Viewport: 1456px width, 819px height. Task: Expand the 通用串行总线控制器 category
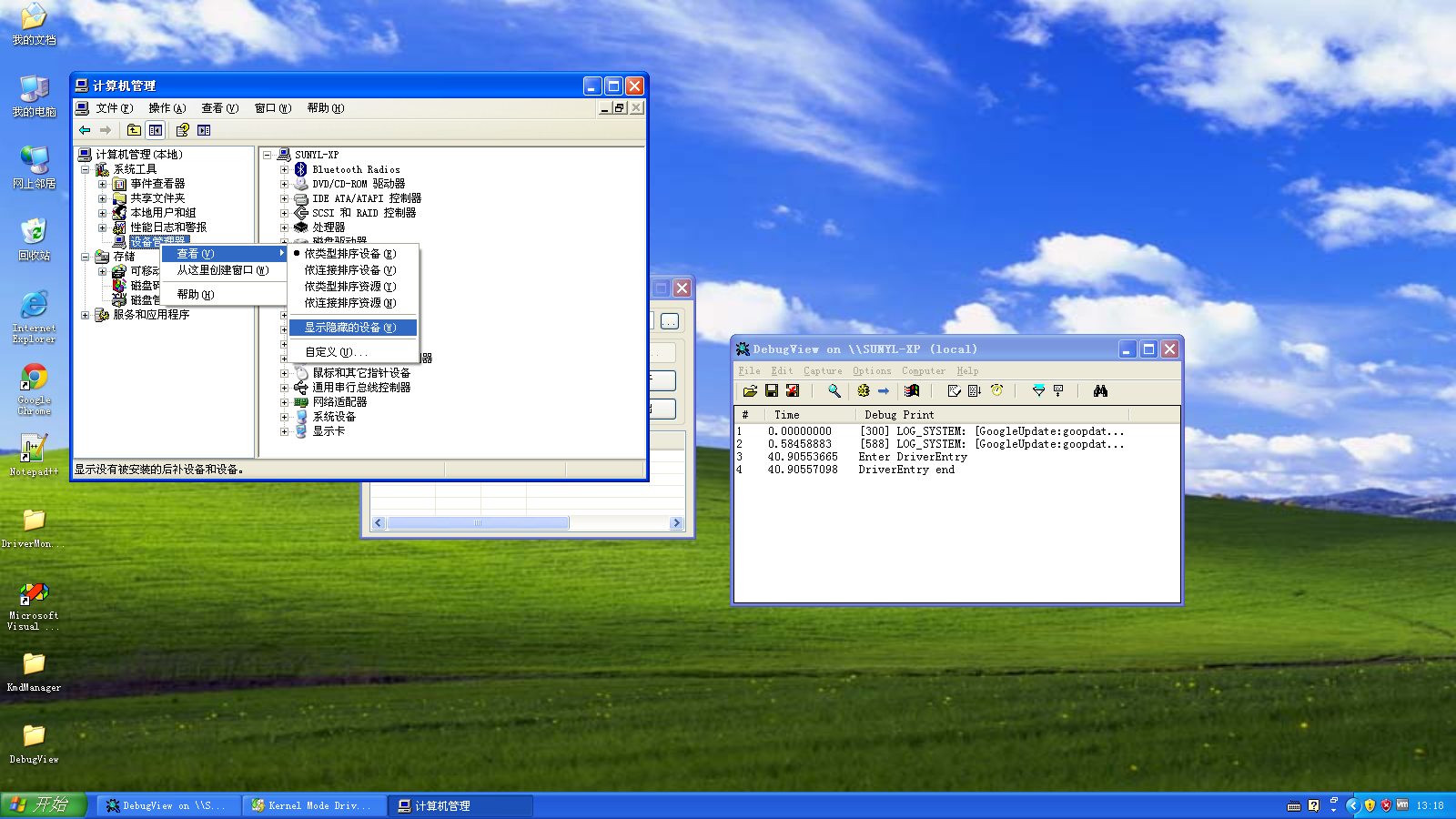click(x=284, y=388)
